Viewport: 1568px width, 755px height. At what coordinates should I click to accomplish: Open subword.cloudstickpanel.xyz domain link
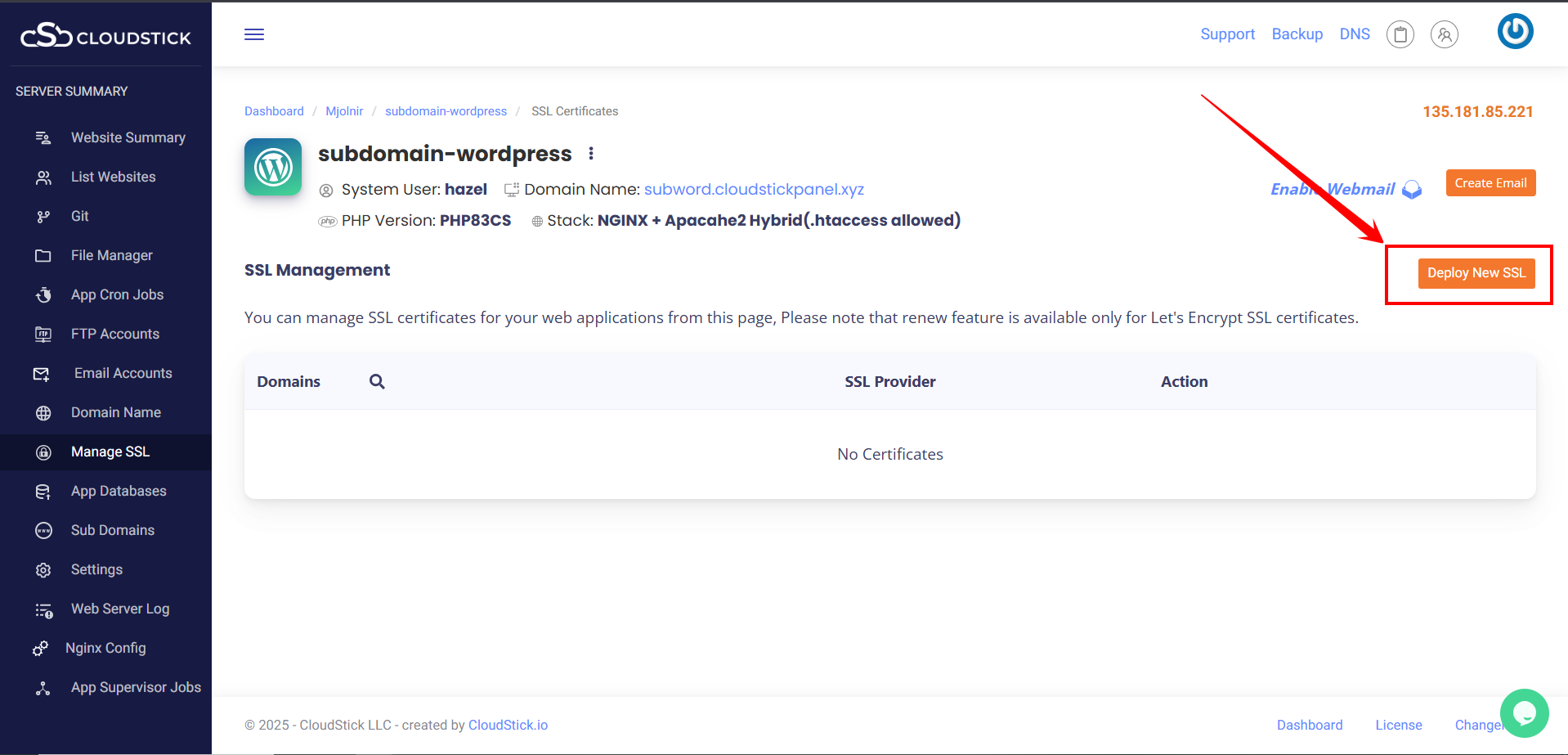pos(753,190)
